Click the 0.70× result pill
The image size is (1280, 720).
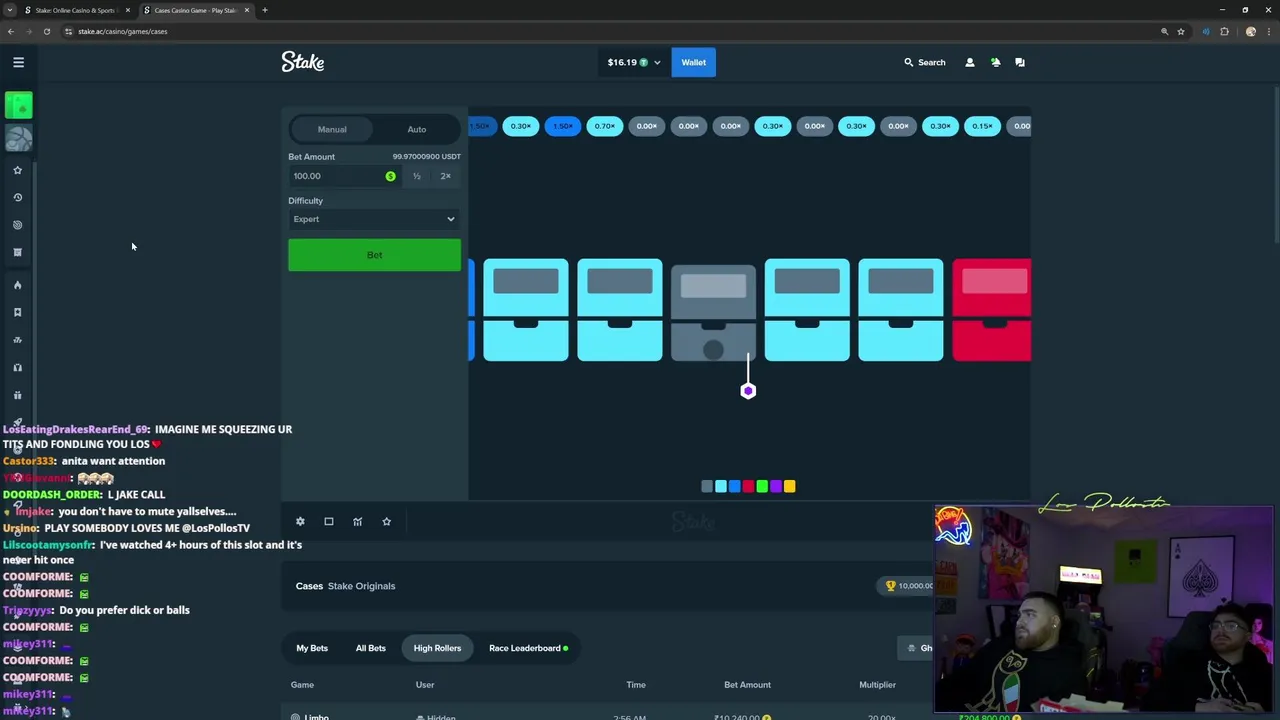[605, 126]
